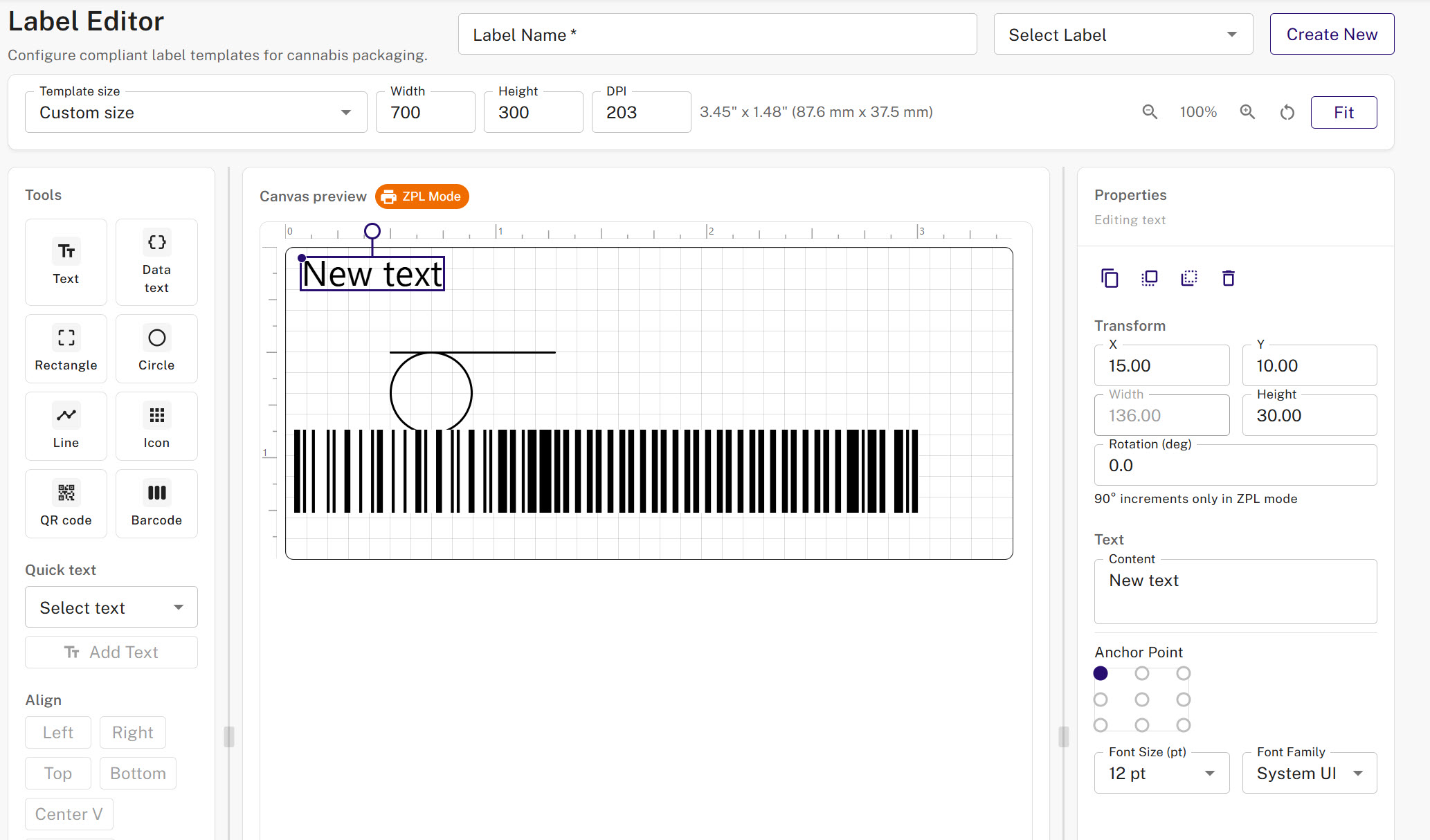Select the bottom-left anchor point
The image size is (1430, 840).
tap(1101, 725)
